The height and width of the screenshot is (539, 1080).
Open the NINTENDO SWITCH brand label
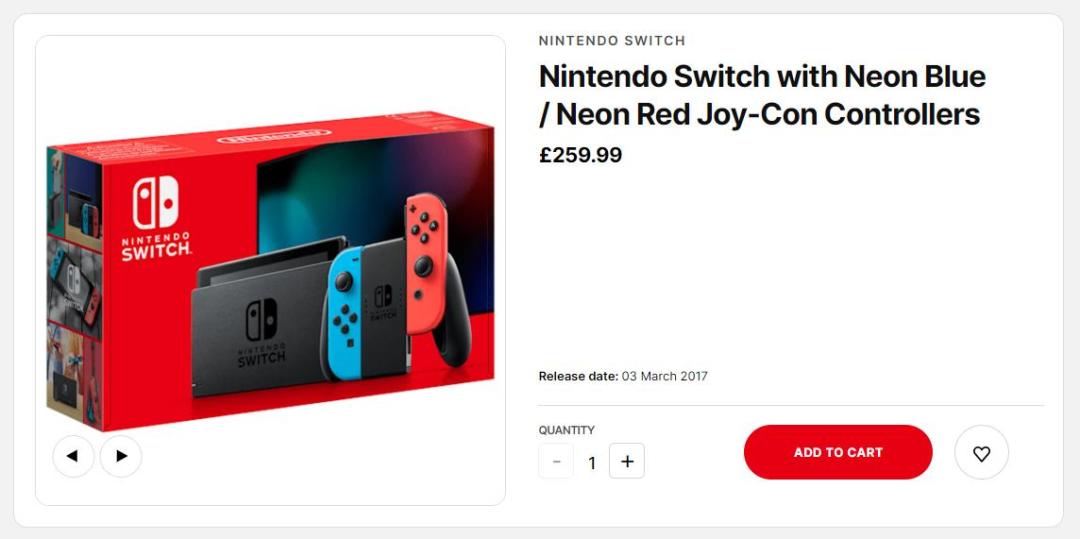pyautogui.click(x=612, y=41)
